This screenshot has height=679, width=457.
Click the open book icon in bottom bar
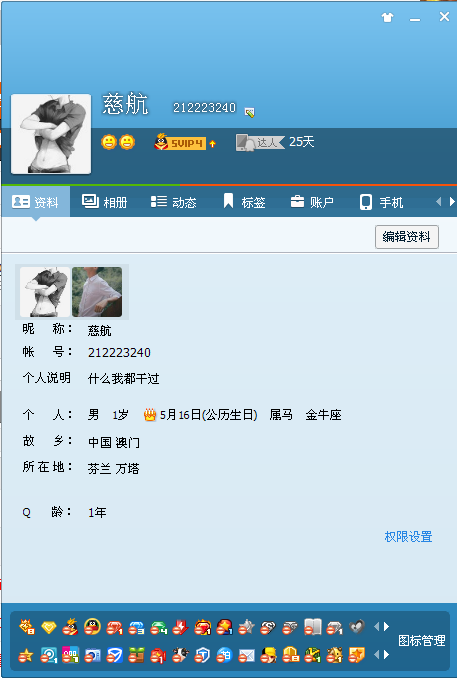(312, 627)
